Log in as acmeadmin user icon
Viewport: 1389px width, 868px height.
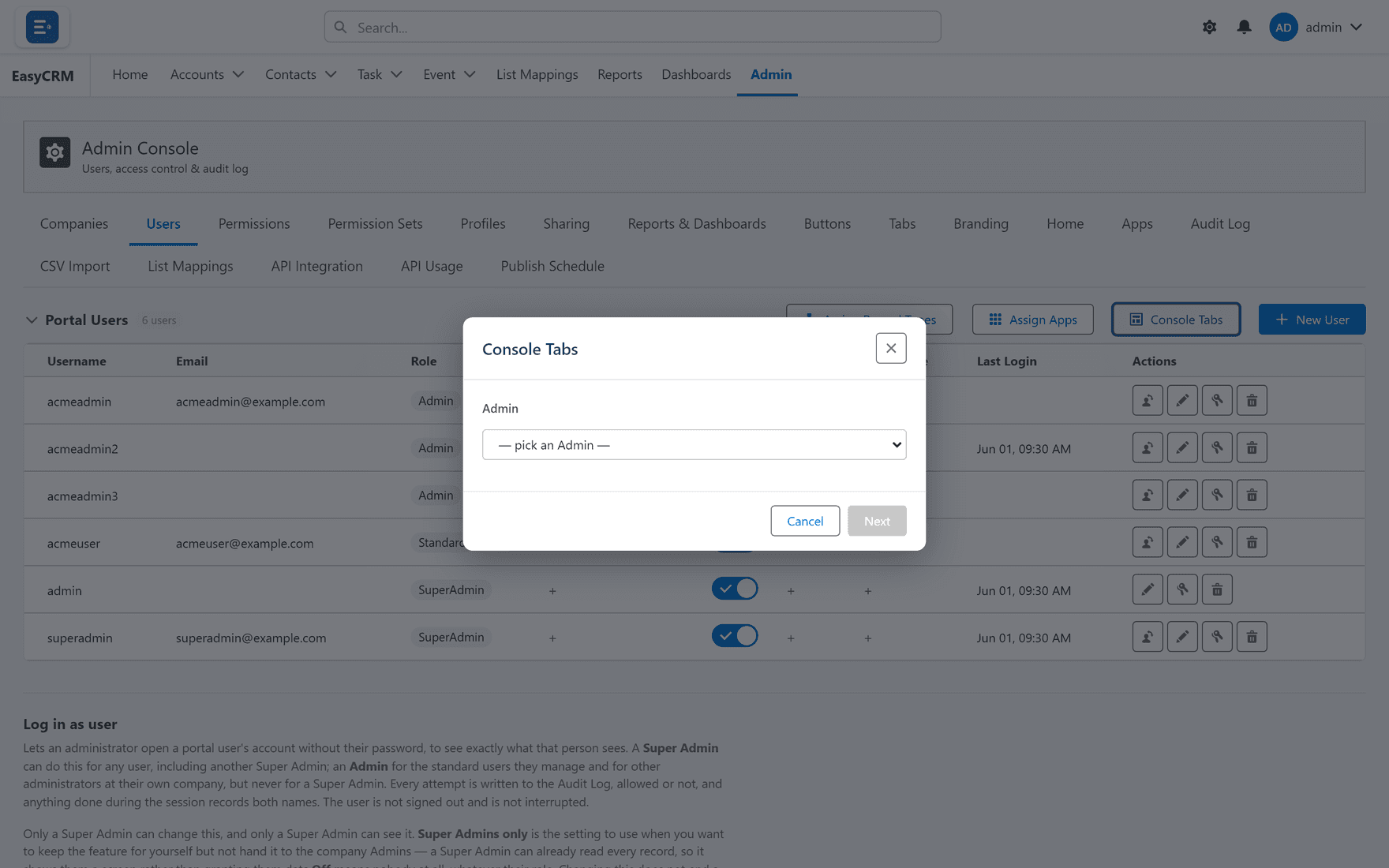click(x=1148, y=400)
